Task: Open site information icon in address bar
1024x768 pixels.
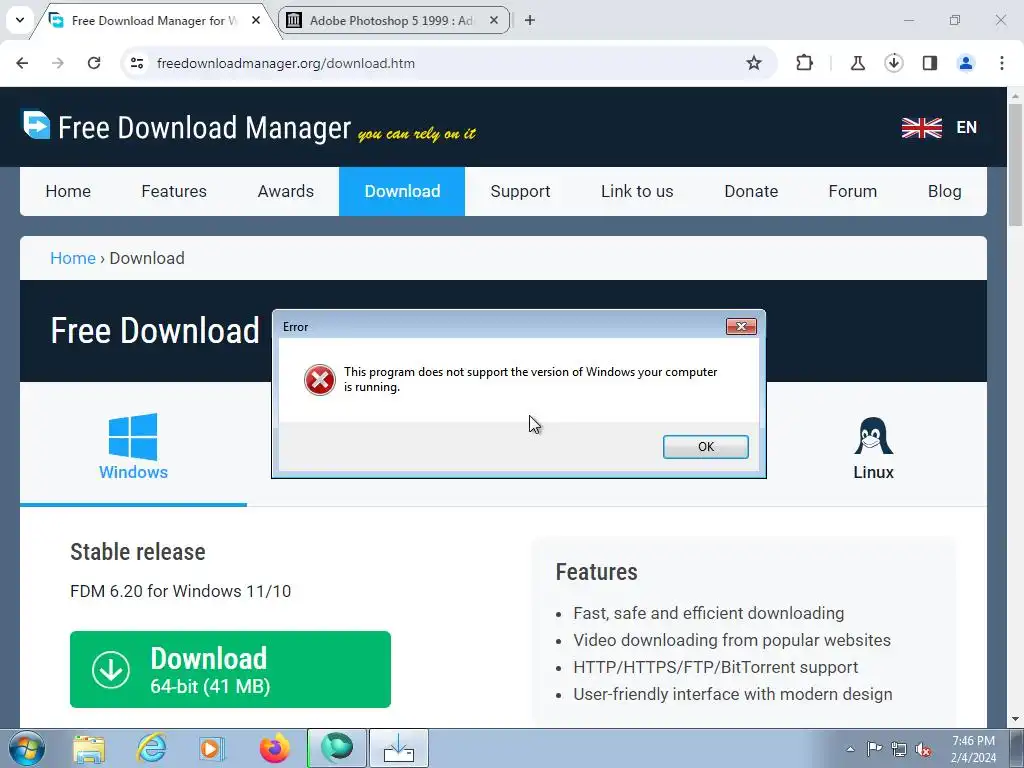Action: pyautogui.click(x=137, y=63)
